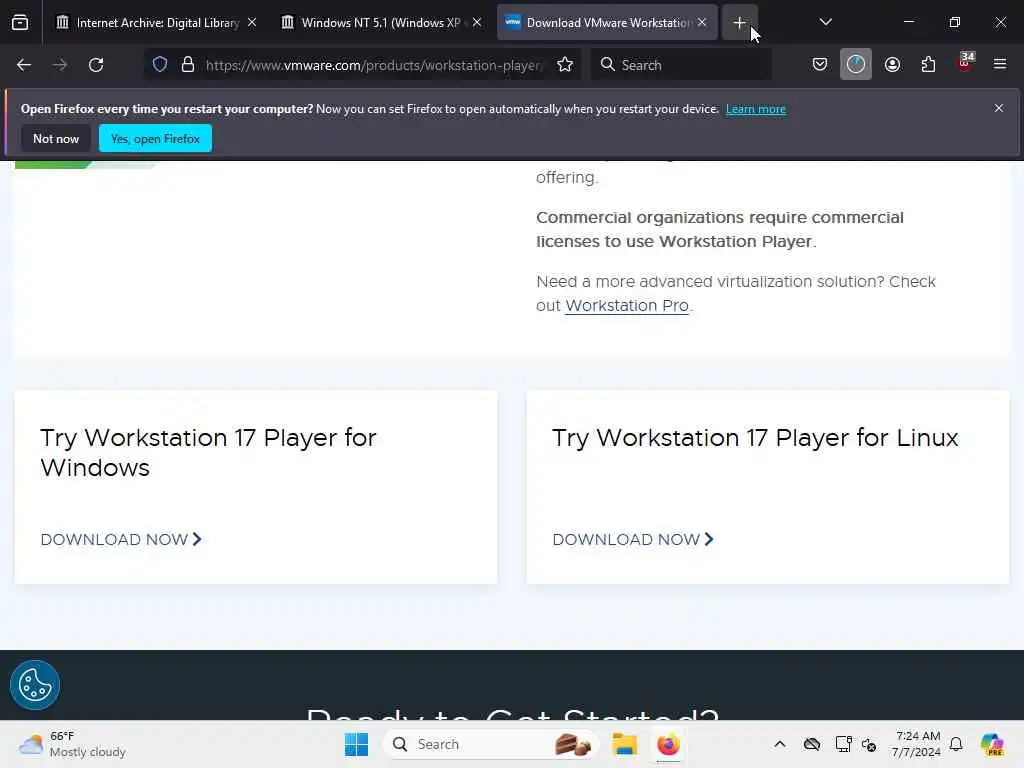Click Yes, open Firefox button
The height and width of the screenshot is (768, 1024).
coord(155,138)
